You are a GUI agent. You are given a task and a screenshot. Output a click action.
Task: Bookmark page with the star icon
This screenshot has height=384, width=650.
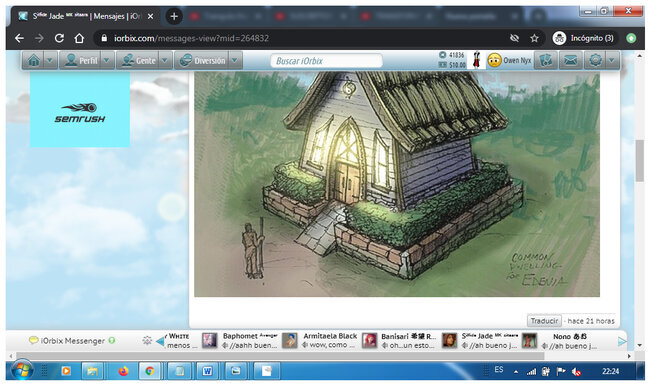[x=534, y=38]
